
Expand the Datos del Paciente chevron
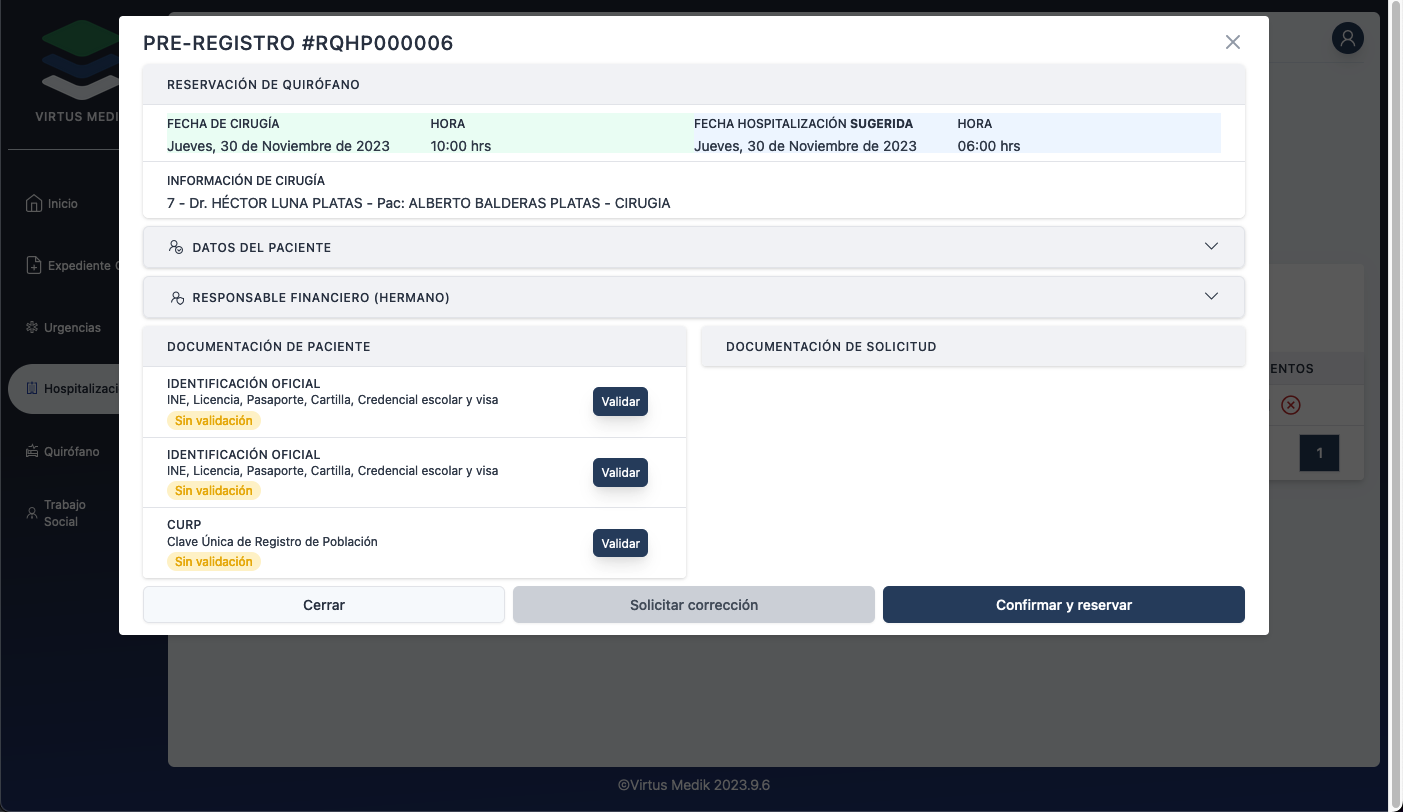tap(1211, 246)
